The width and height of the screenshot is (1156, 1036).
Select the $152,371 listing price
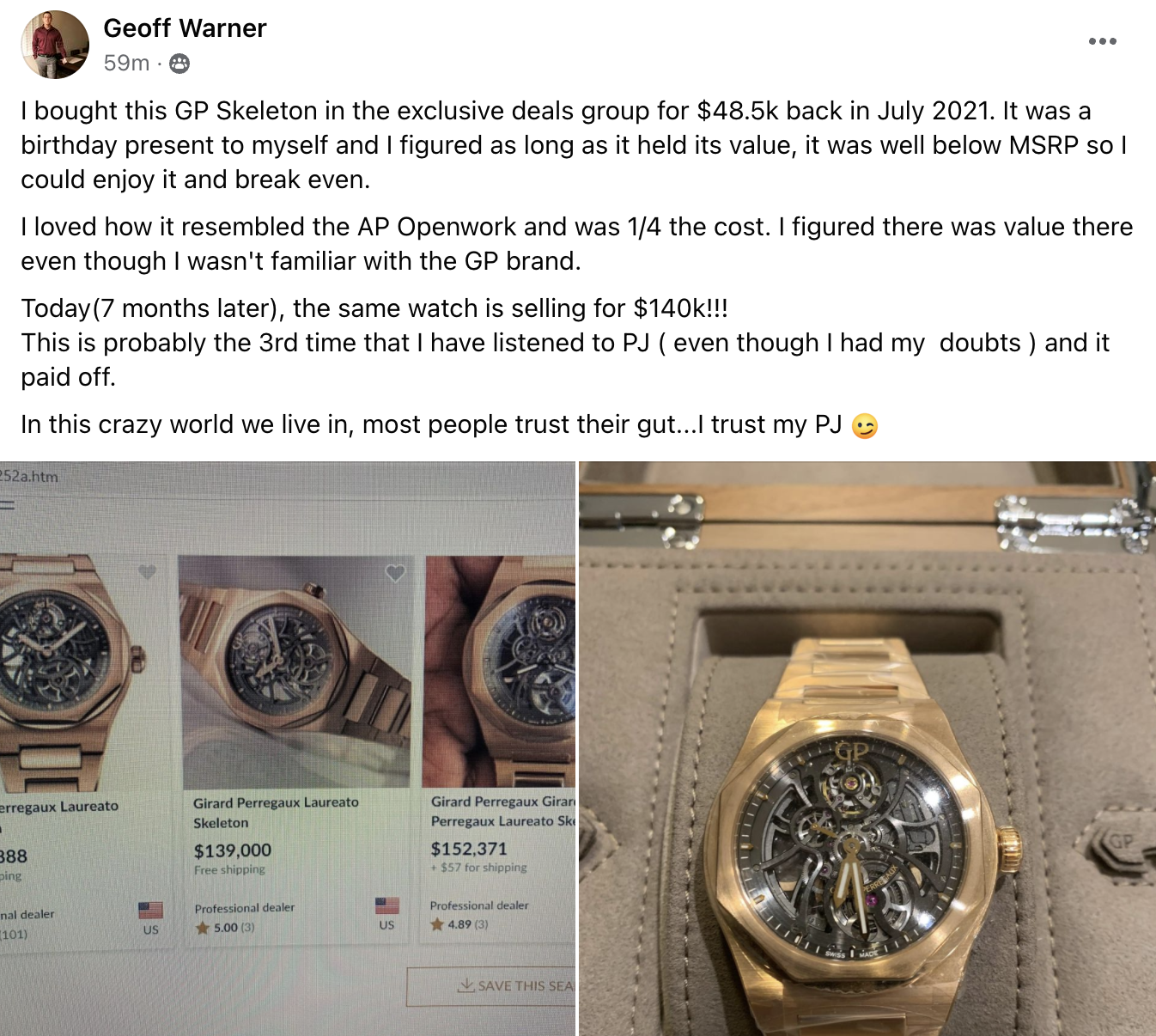coord(469,849)
